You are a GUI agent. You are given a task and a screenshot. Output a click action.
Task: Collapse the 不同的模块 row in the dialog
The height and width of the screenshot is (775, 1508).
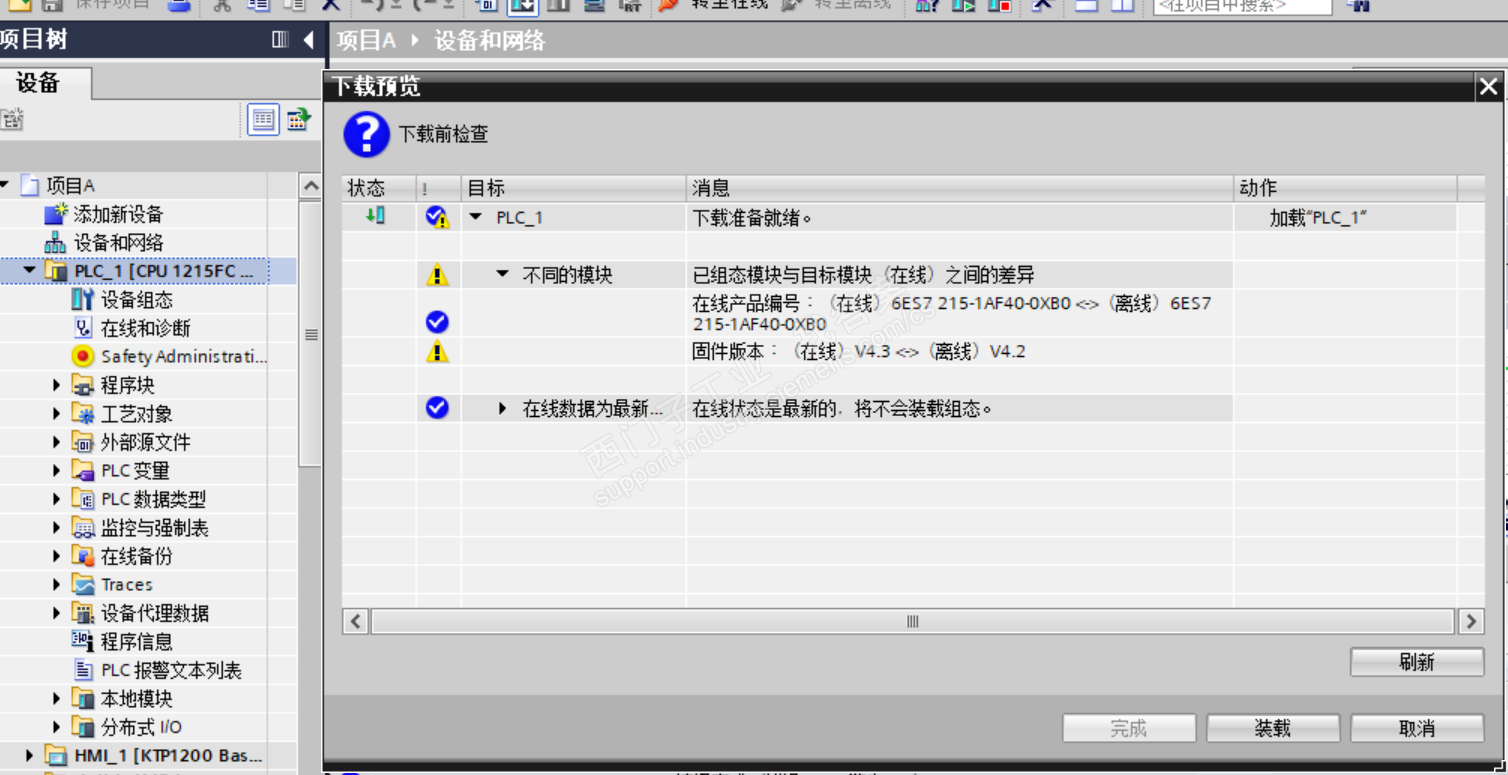point(503,274)
